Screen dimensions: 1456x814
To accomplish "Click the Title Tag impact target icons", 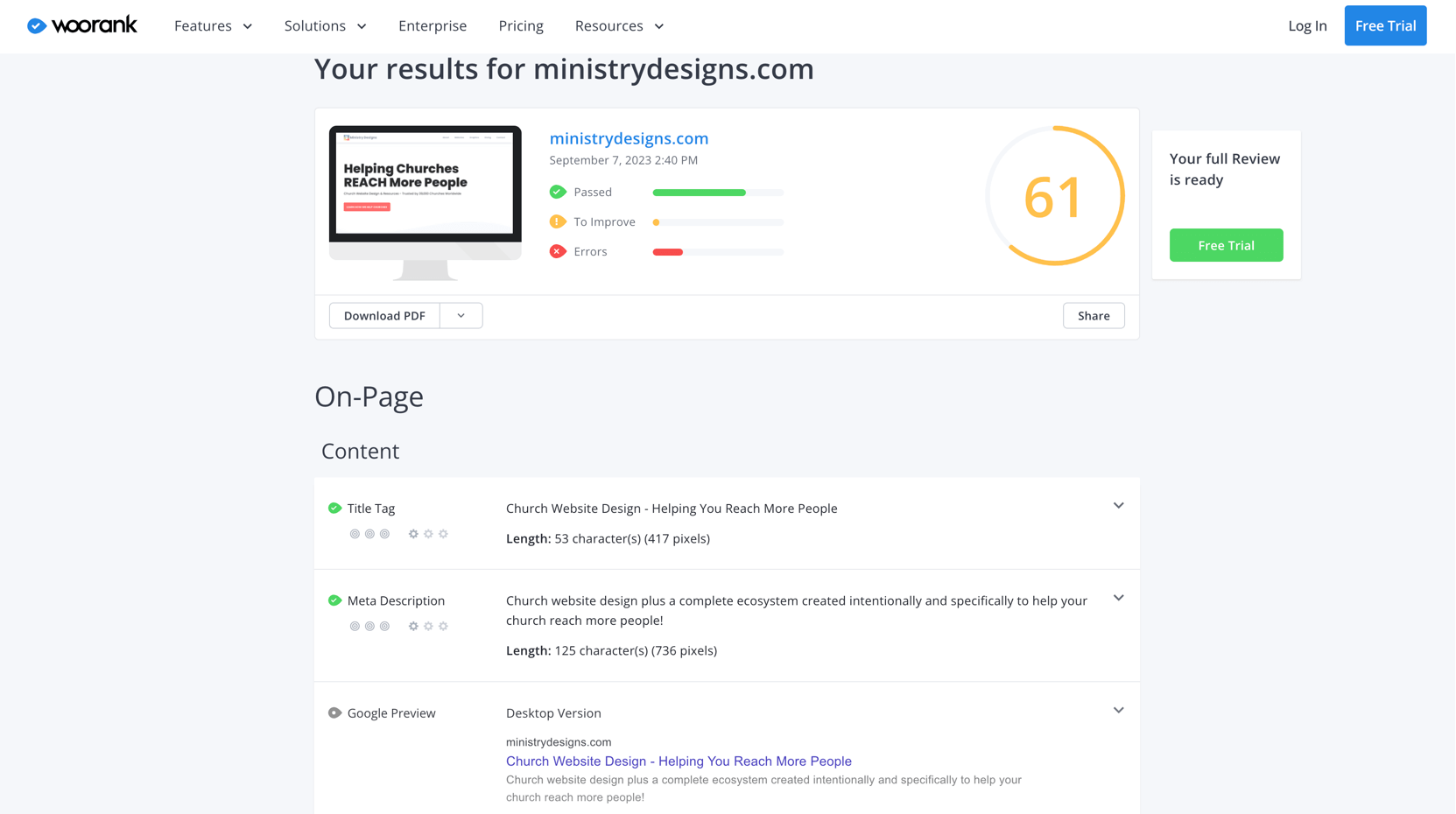I will click(369, 534).
